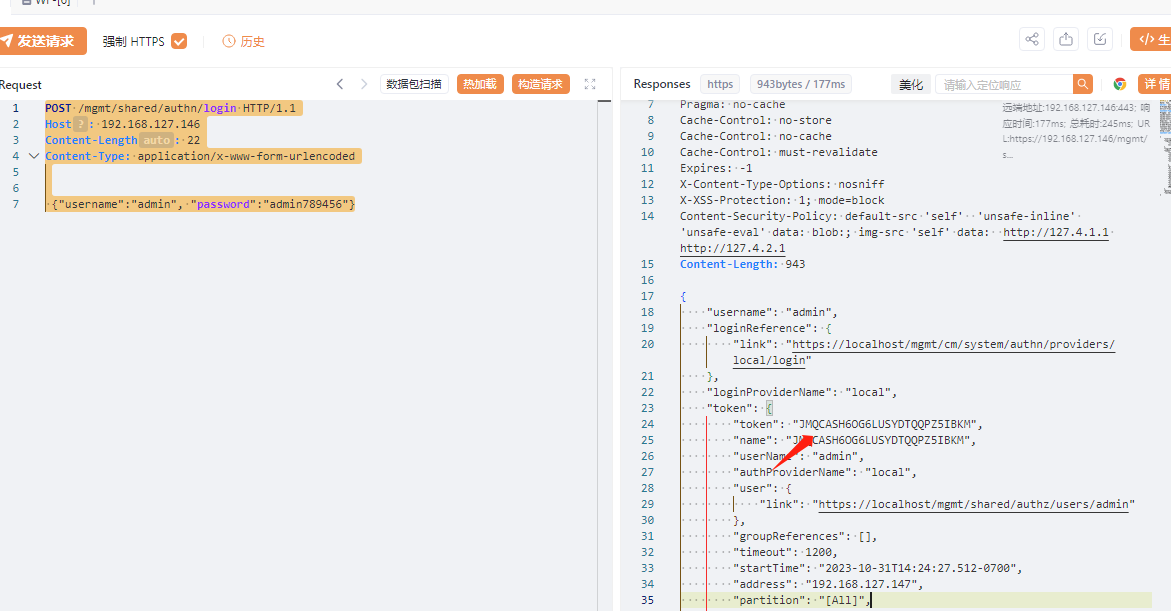This screenshot has height=611, width=1171.
Task: Open the 热加载 hot reload option
Action: pos(480,84)
